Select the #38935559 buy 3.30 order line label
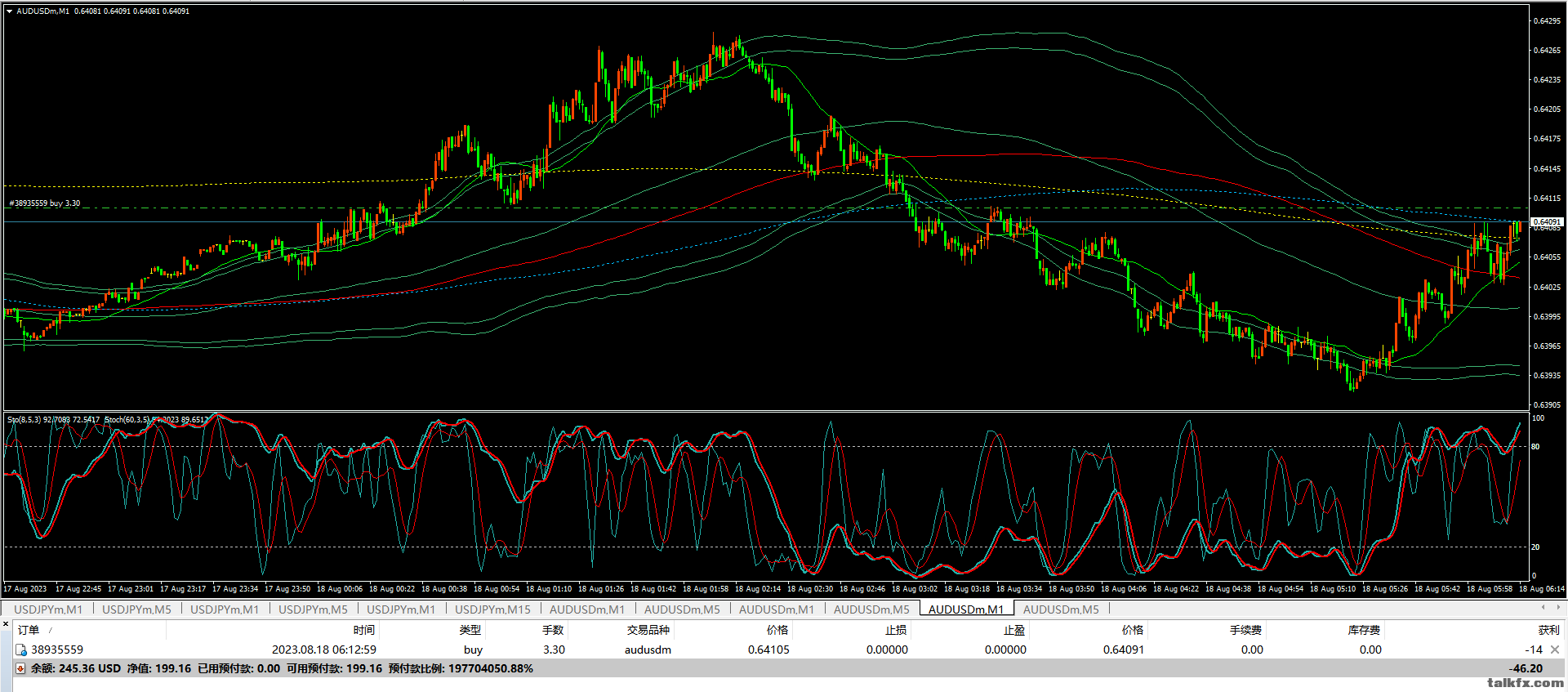 tap(45, 203)
